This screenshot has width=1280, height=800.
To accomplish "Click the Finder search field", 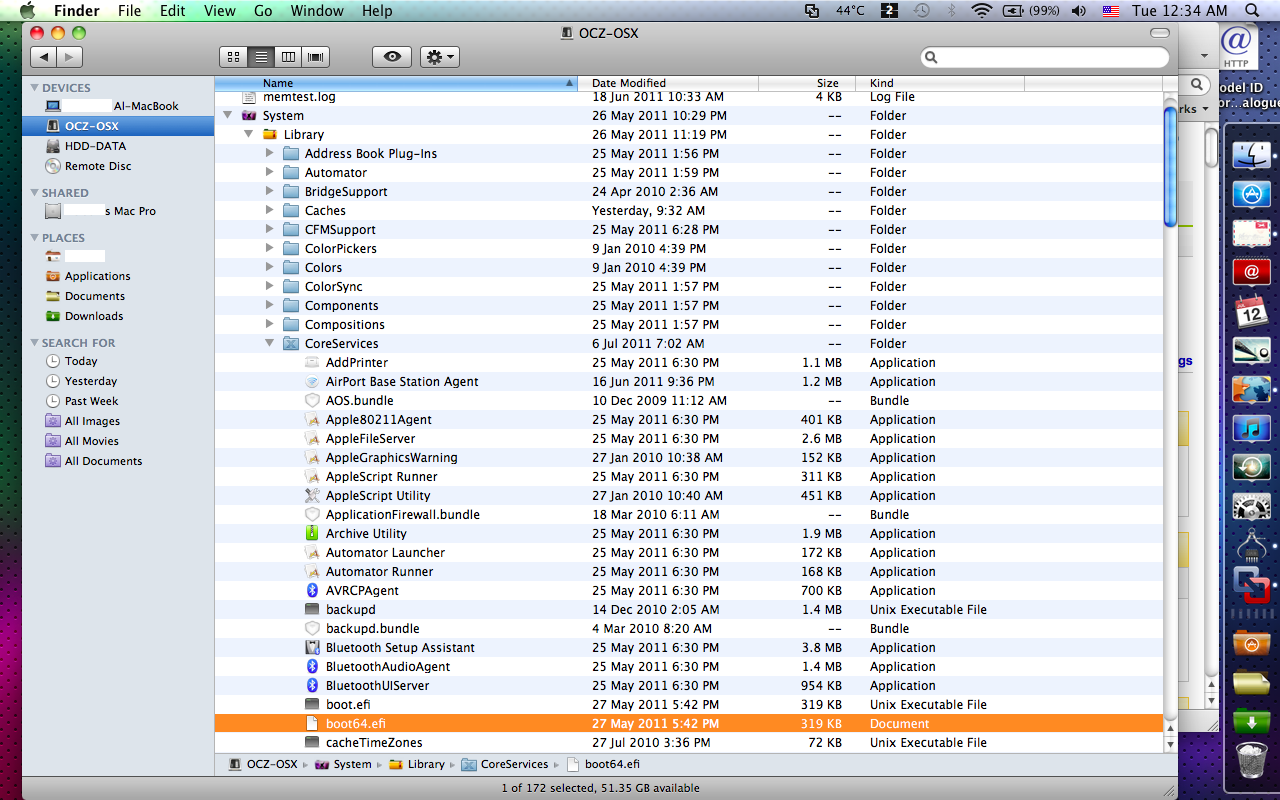I will pyautogui.click(x=1044, y=57).
